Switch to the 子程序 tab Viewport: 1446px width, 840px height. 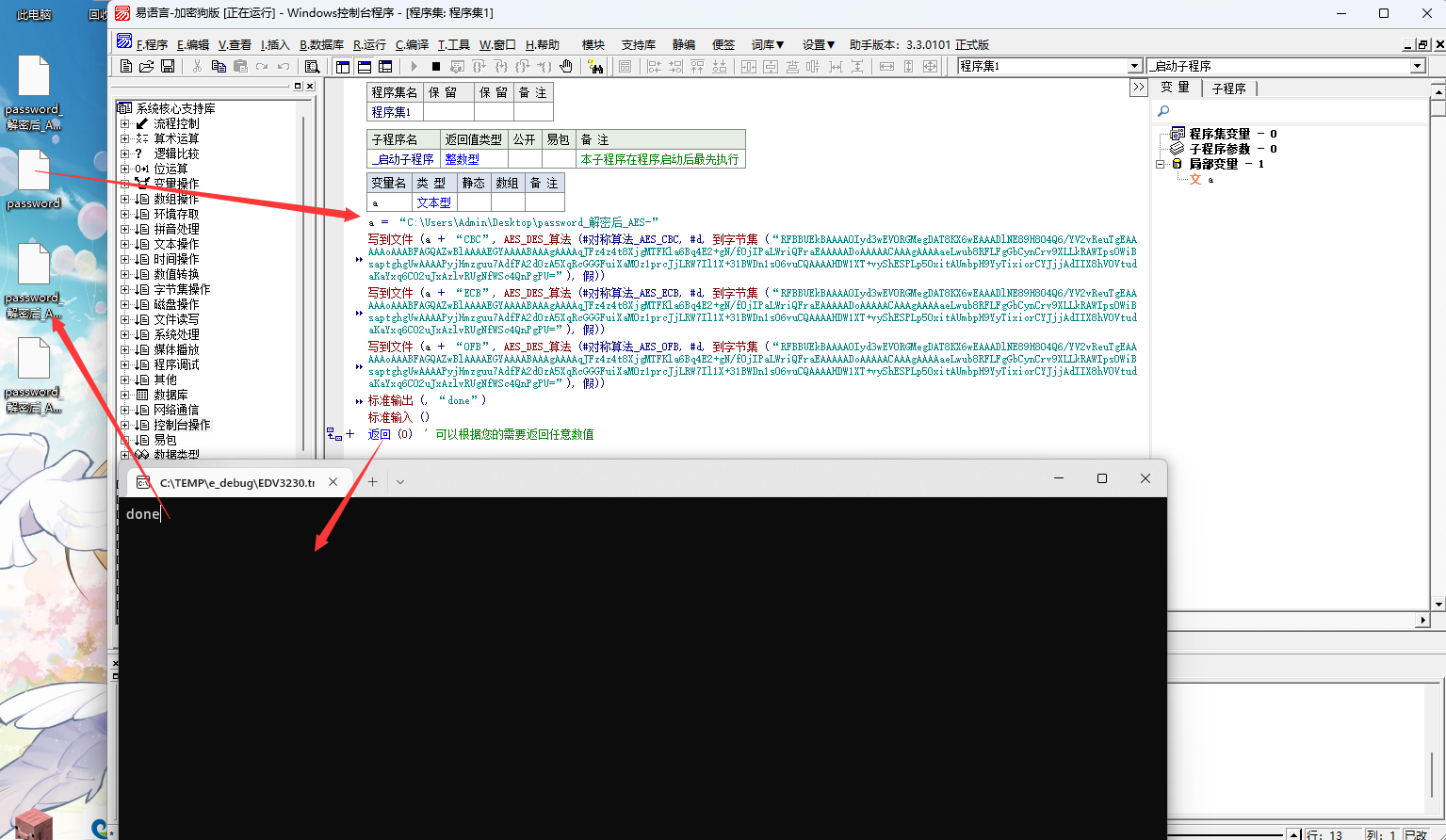pos(1228,89)
